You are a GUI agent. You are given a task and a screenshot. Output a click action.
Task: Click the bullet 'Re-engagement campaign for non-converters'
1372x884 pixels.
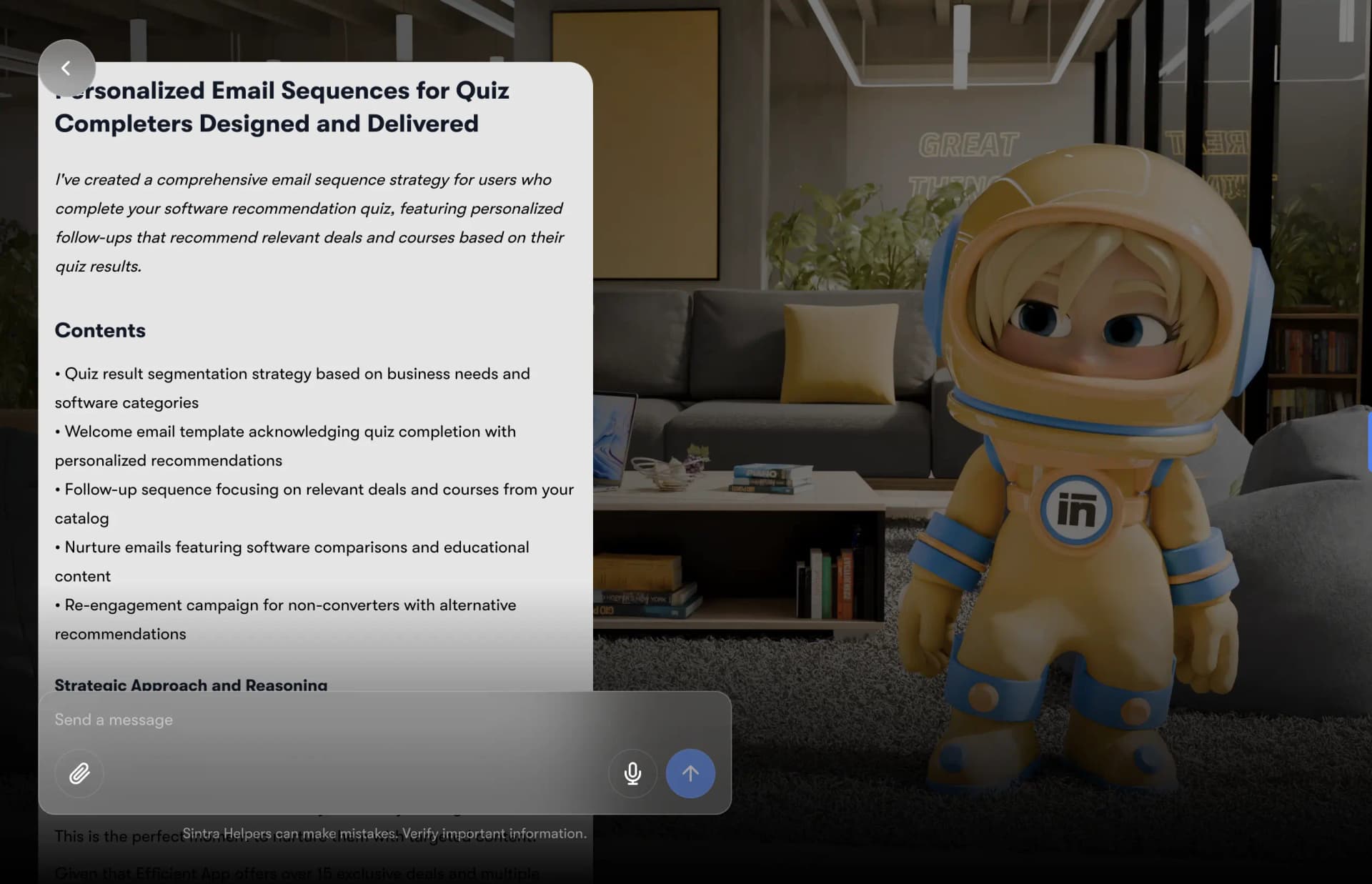[x=285, y=620]
